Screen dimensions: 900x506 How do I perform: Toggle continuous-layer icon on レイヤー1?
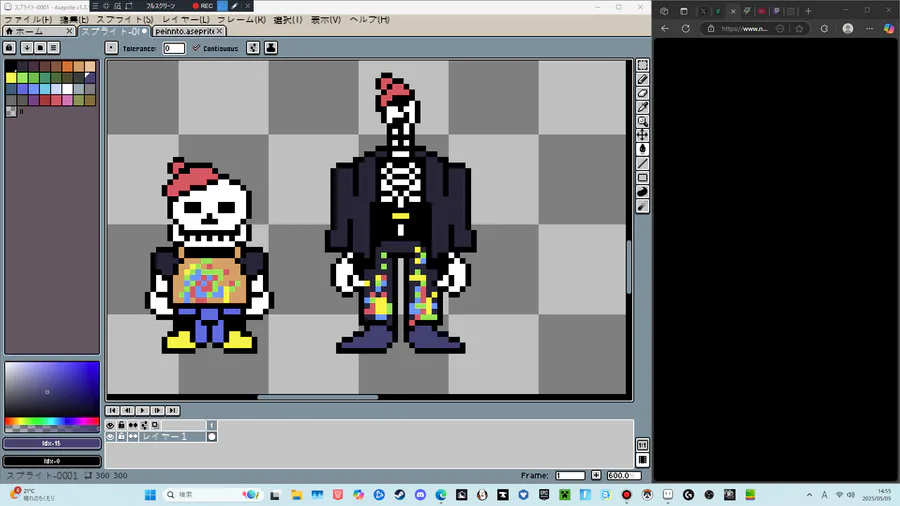[x=133, y=437]
